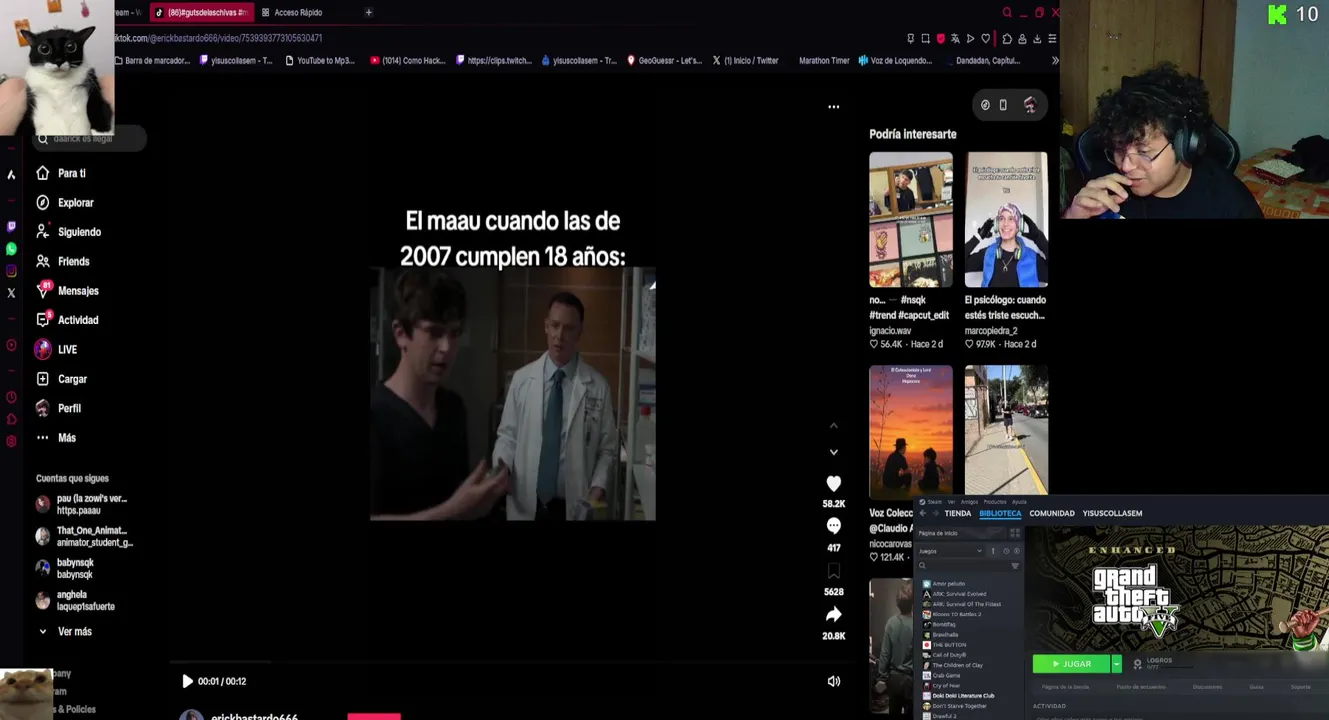1329x720 pixels.
Task: Open the comments bubble (417)
Action: [834, 526]
